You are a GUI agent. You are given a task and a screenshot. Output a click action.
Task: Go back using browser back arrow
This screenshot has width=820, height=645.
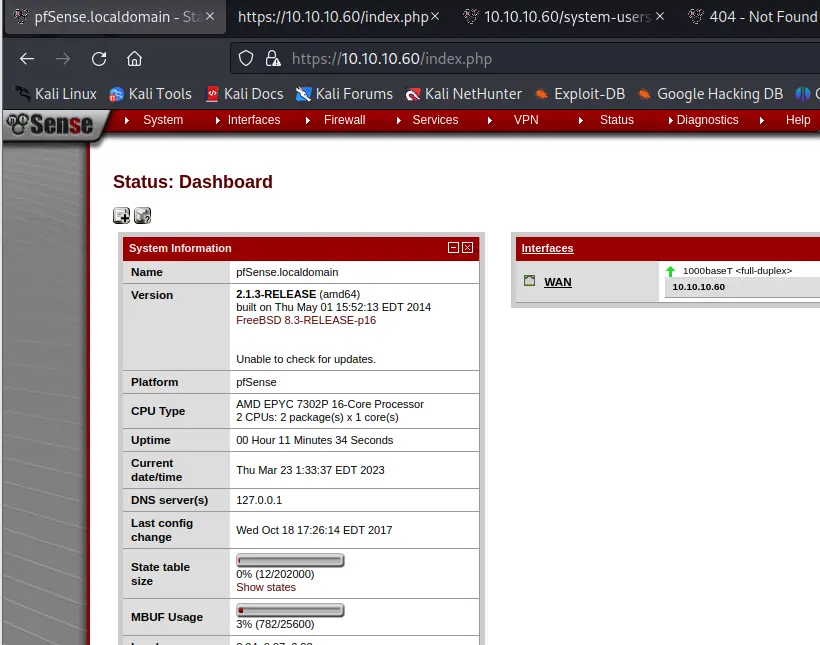27,59
